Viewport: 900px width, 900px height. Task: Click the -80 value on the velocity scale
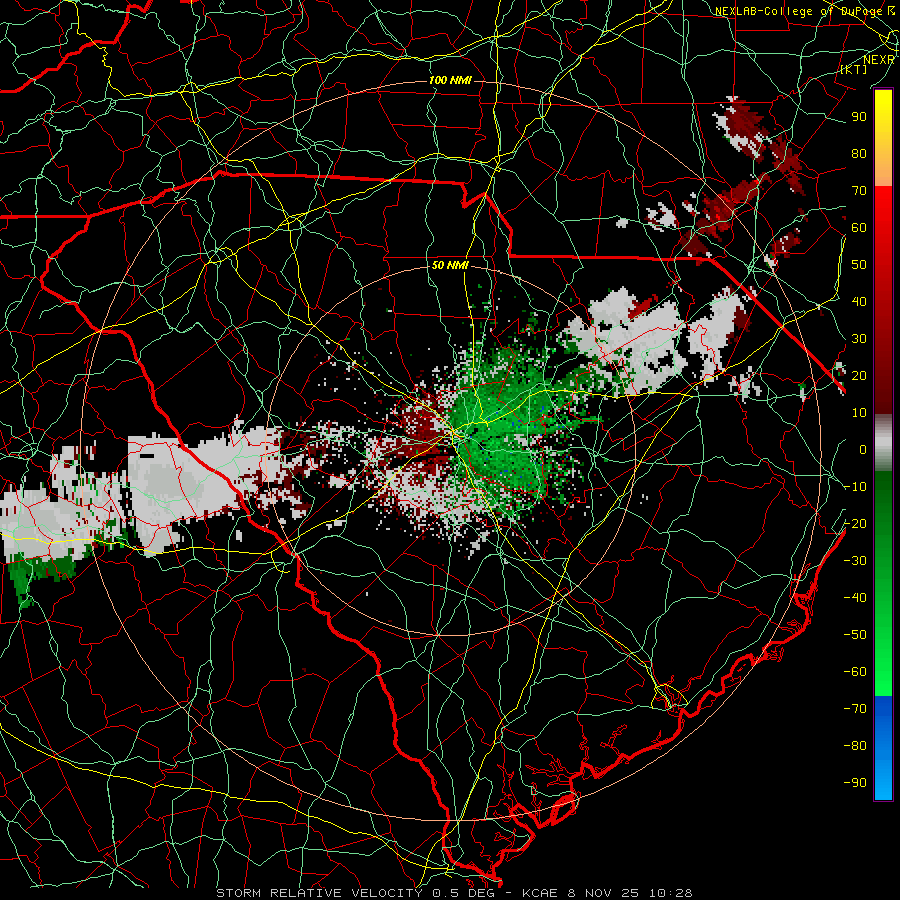(x=855, y=746)
